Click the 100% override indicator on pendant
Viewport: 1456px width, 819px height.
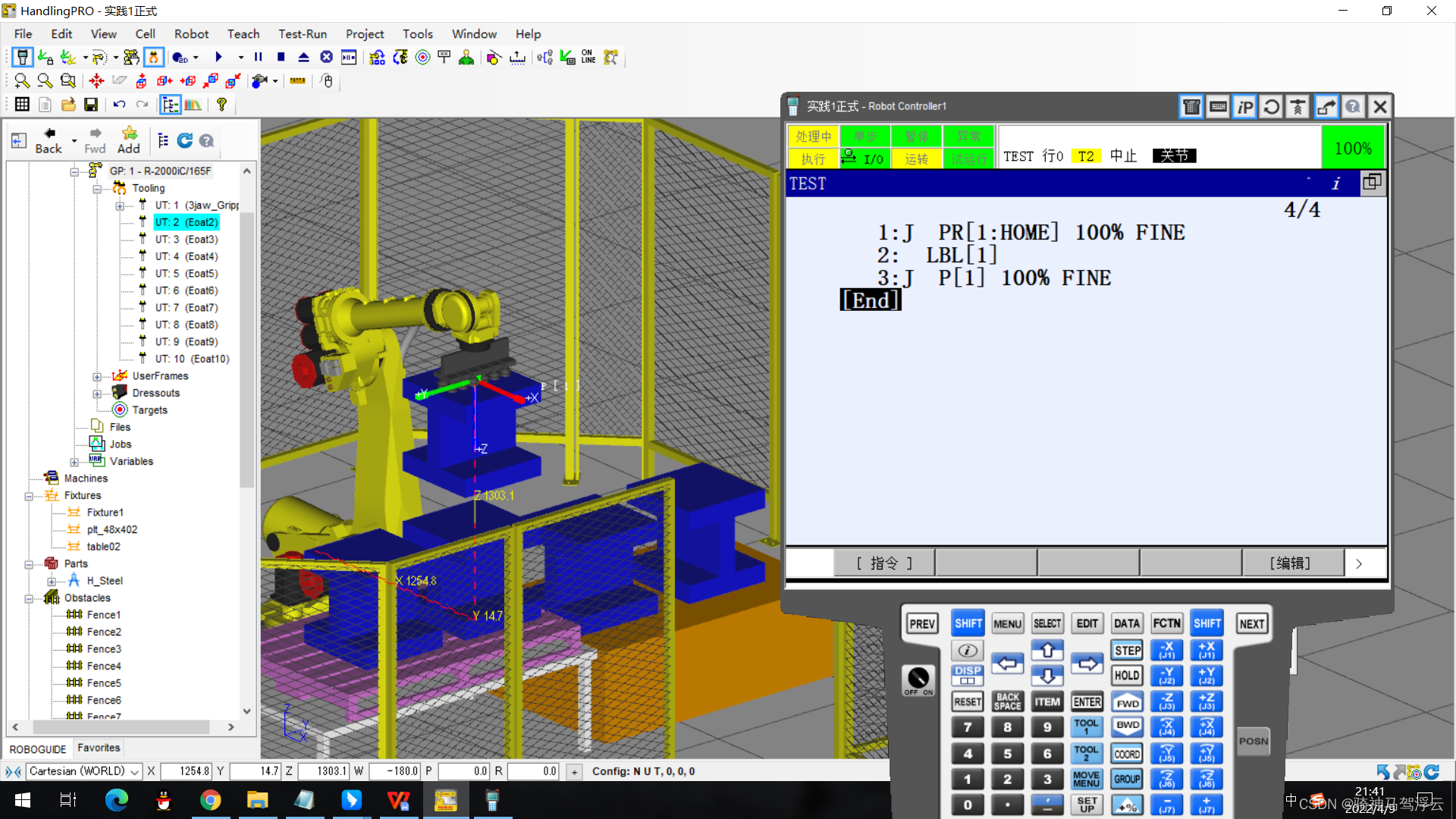(x=1353, y=149)
